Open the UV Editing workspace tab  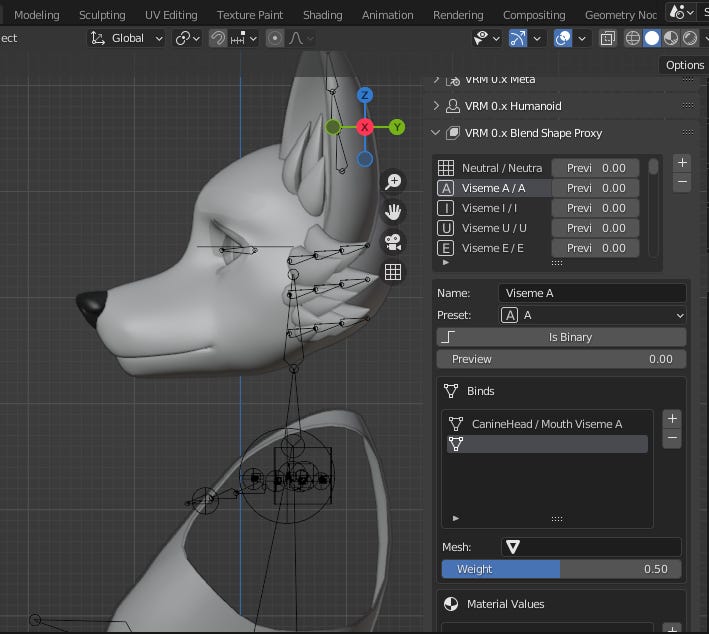click(x=171, y=15)
